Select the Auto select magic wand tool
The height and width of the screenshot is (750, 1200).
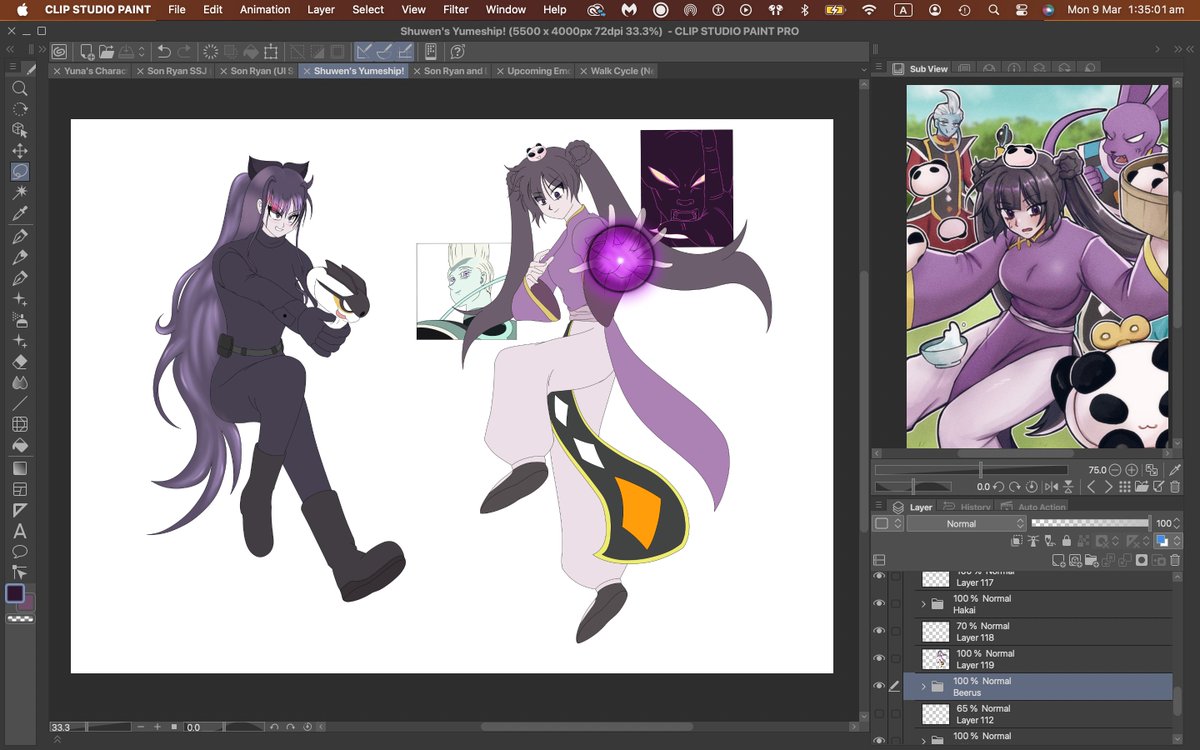(x=19, y=192)
